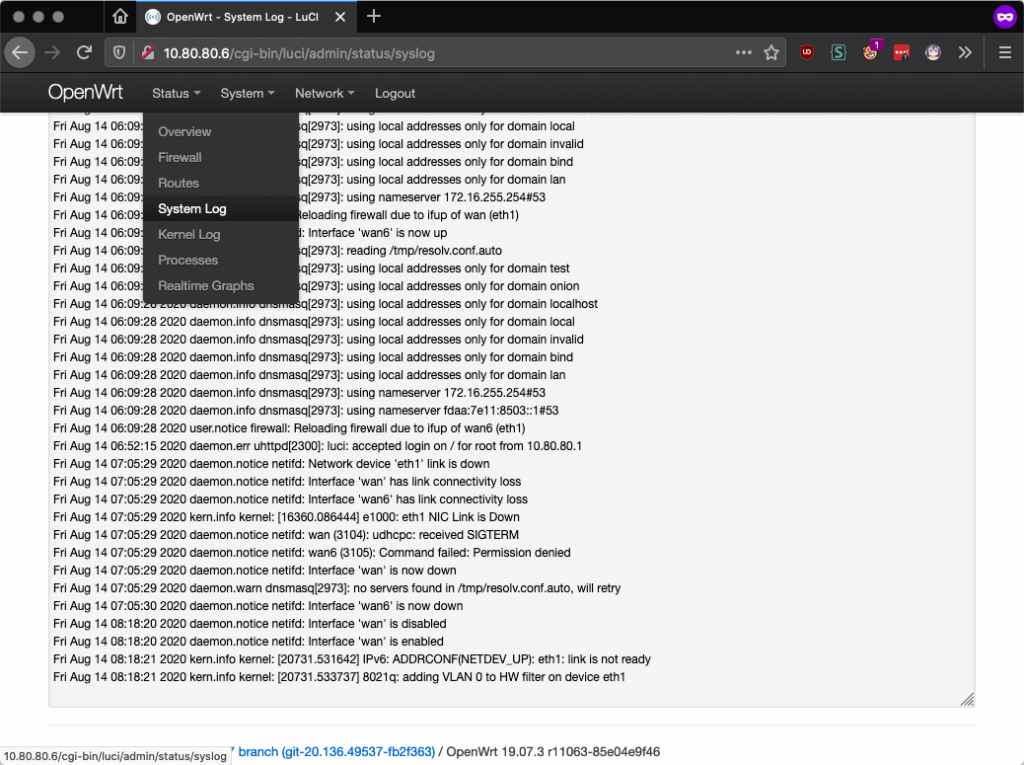The width and height of the screenshot is (1024, 765).
Task: Click the forward navigation arrow
Action: click(x=52, y=53)
